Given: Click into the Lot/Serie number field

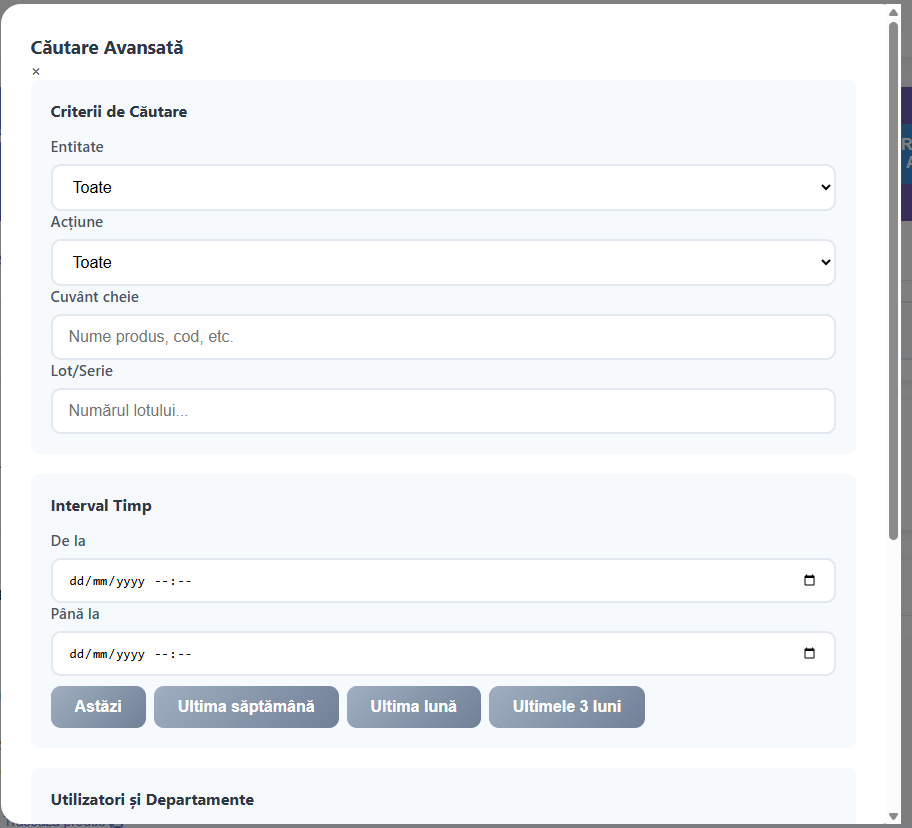Looking at the screenshot, I should 443,411.
